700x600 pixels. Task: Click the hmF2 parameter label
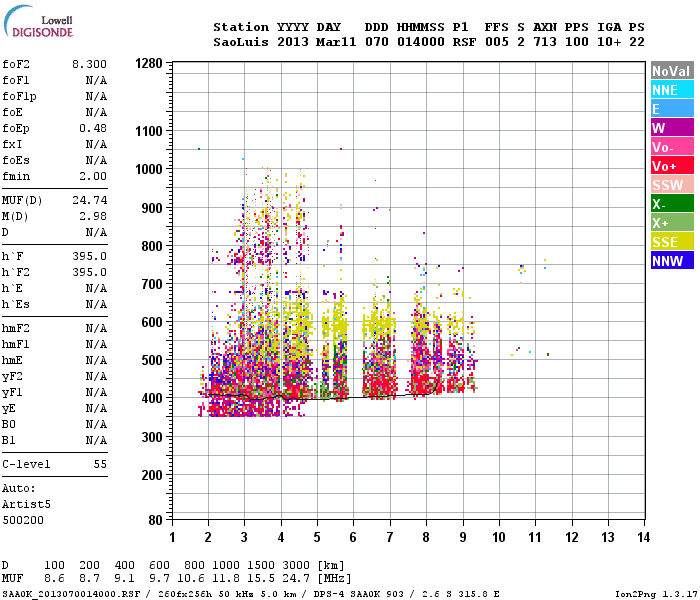(x=16, y=328)
